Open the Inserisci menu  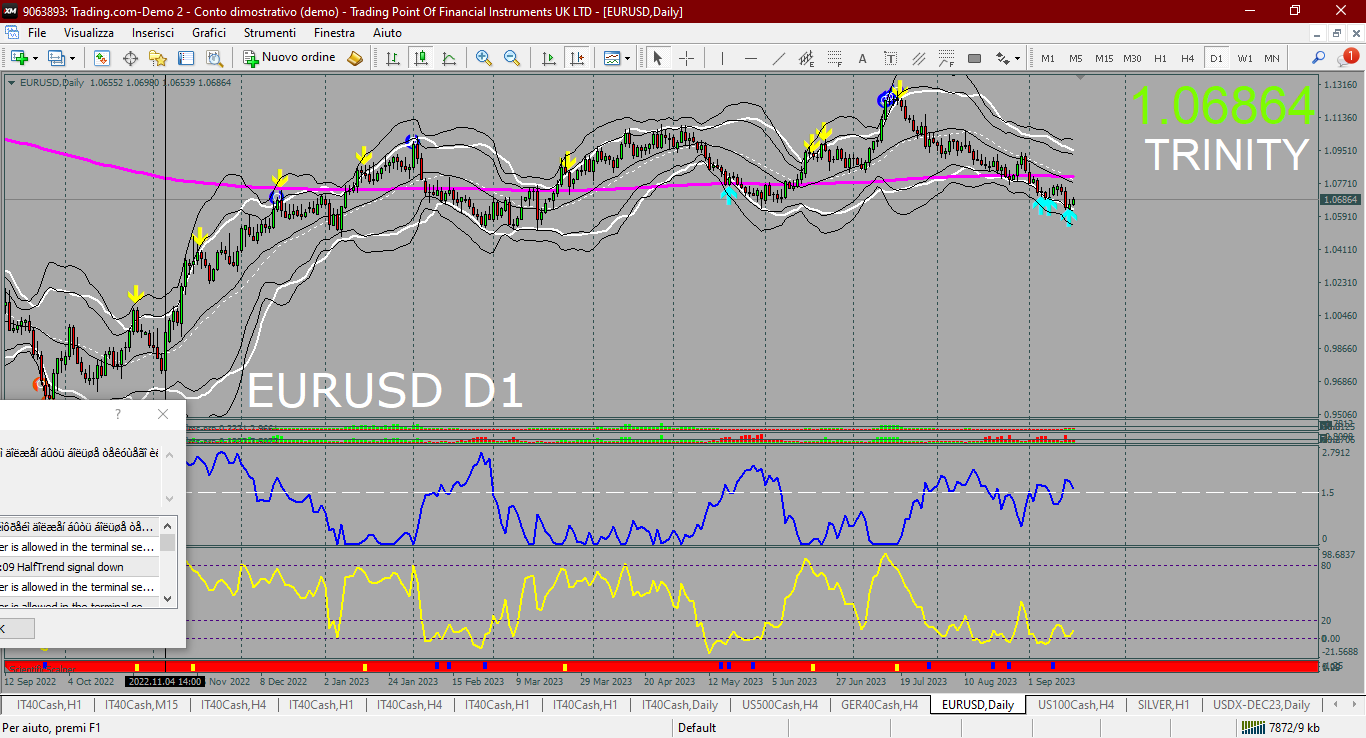[x=153, y=33]
